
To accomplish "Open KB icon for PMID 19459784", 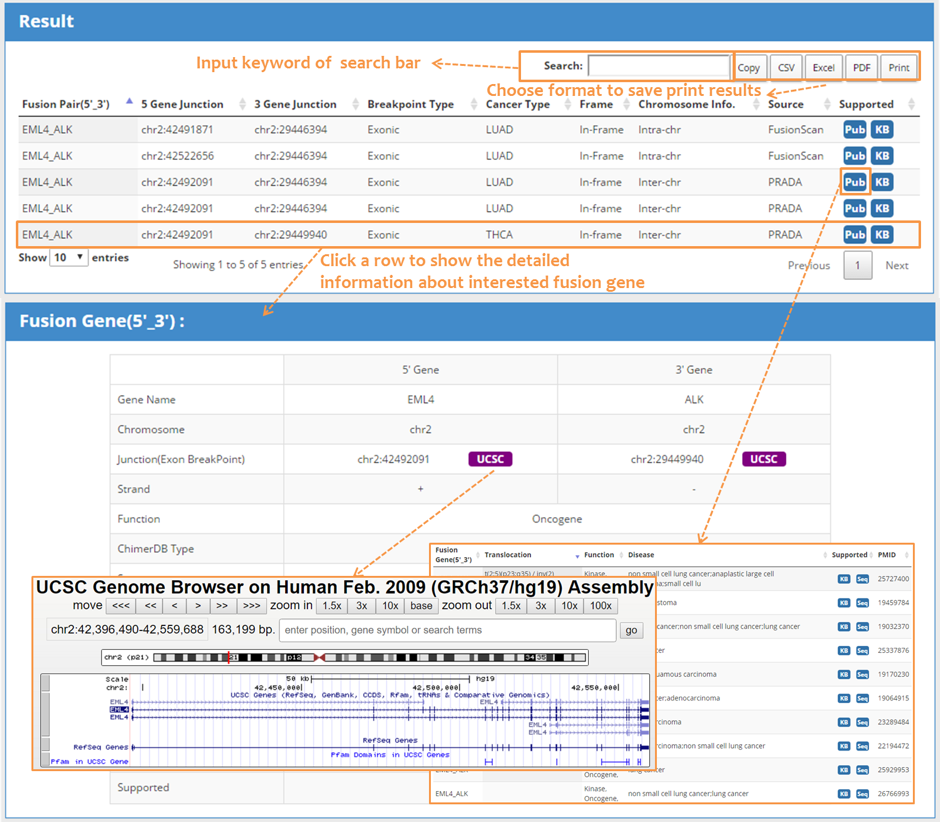I will point(843,603).
